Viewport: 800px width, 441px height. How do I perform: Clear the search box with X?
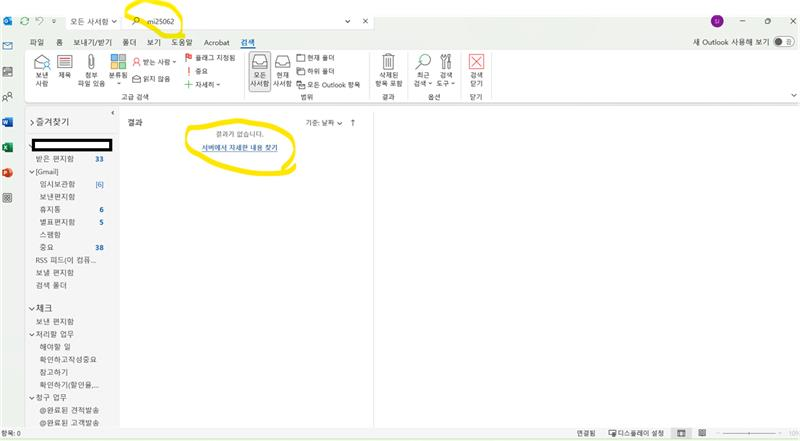point(365,21)
